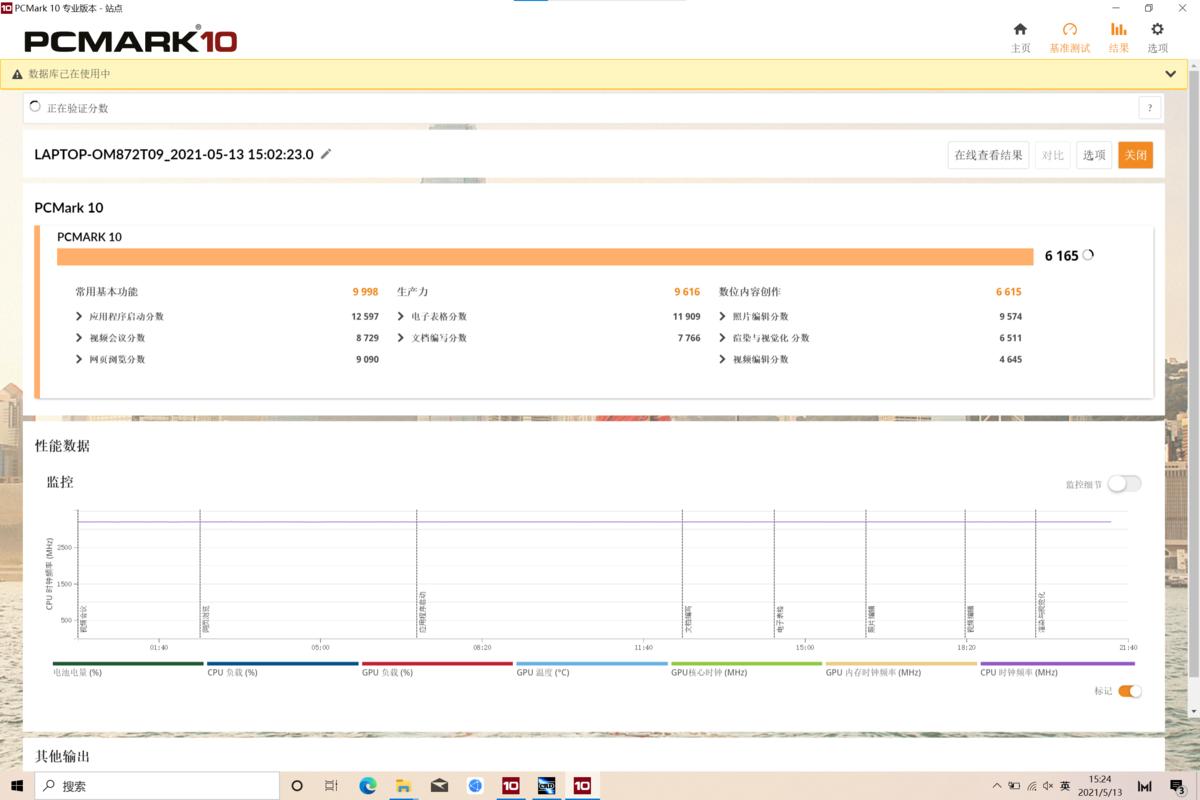The height and width of the screenshot is (800, 1200).
Task: Click the 选项 button beside 对比
Action: pos(1094,155)
